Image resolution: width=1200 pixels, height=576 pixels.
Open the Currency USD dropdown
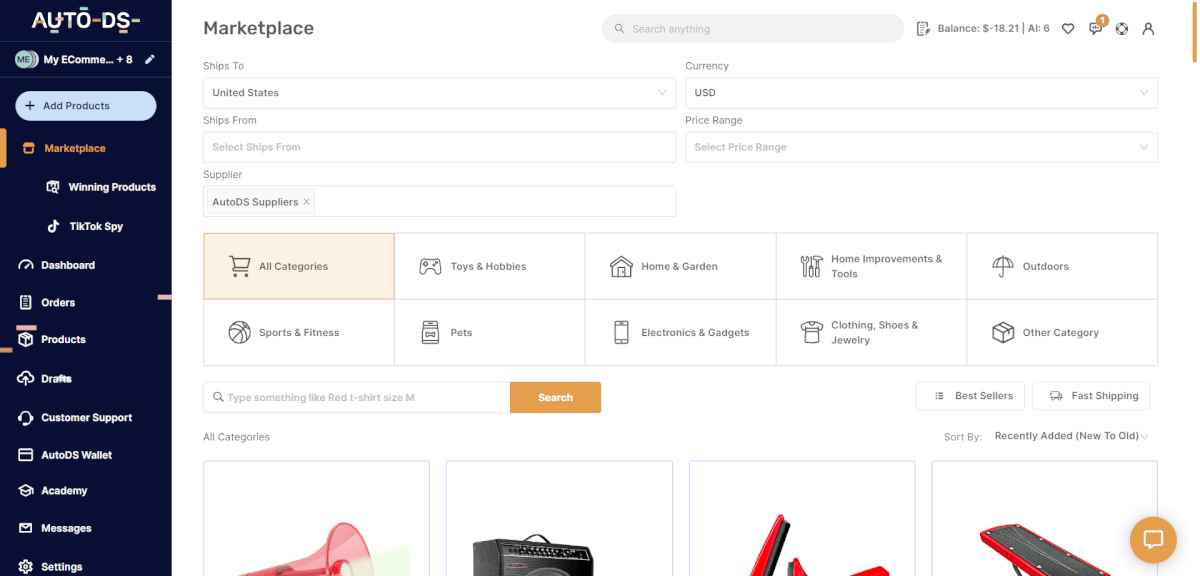921,93
